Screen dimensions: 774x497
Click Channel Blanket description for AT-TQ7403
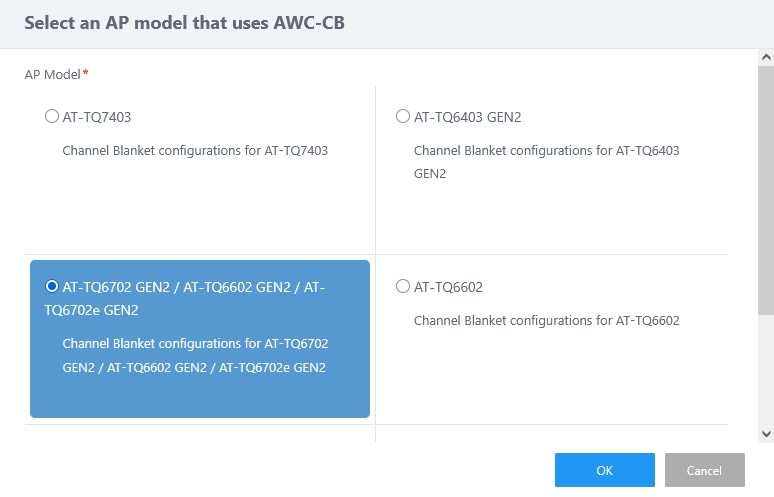point(195,151)
